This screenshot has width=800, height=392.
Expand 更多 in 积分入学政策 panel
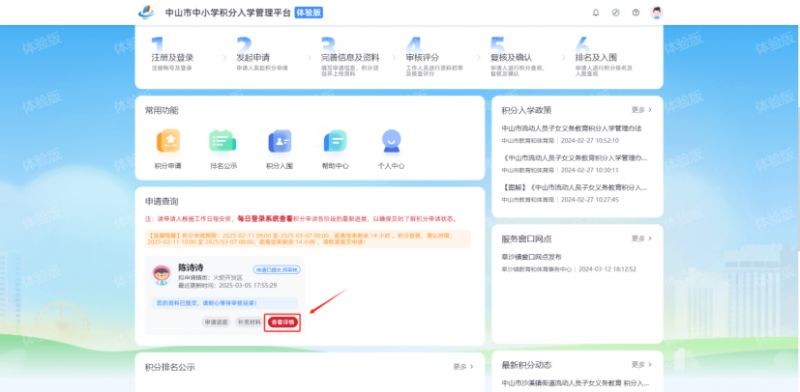[x=641, y=110]
